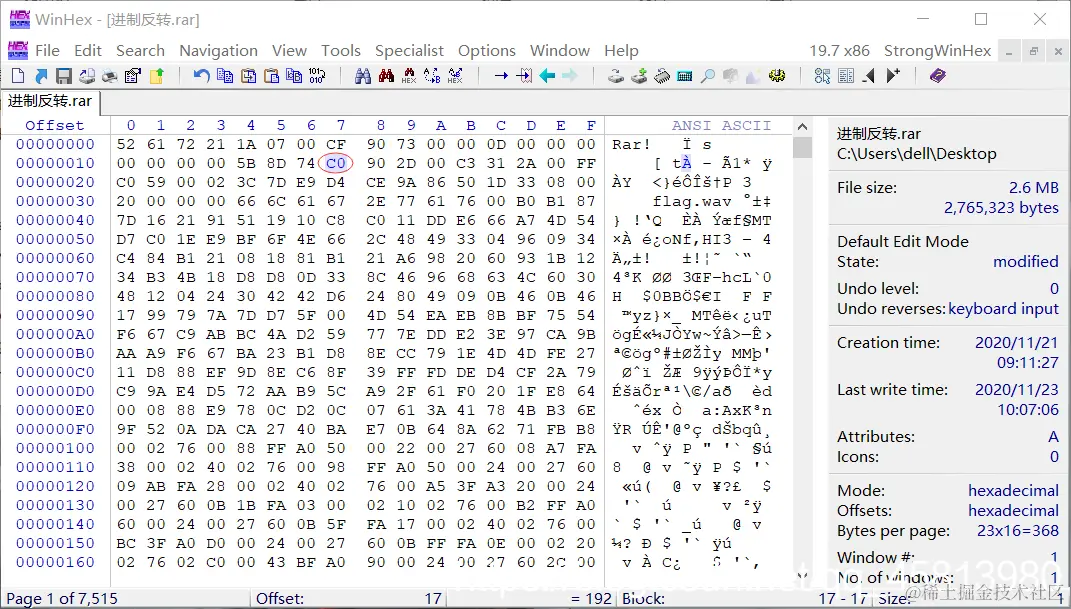Click 'keyboard input' undo reverses value
Screen dimensions: 1071x609
tap(1003, 309)
